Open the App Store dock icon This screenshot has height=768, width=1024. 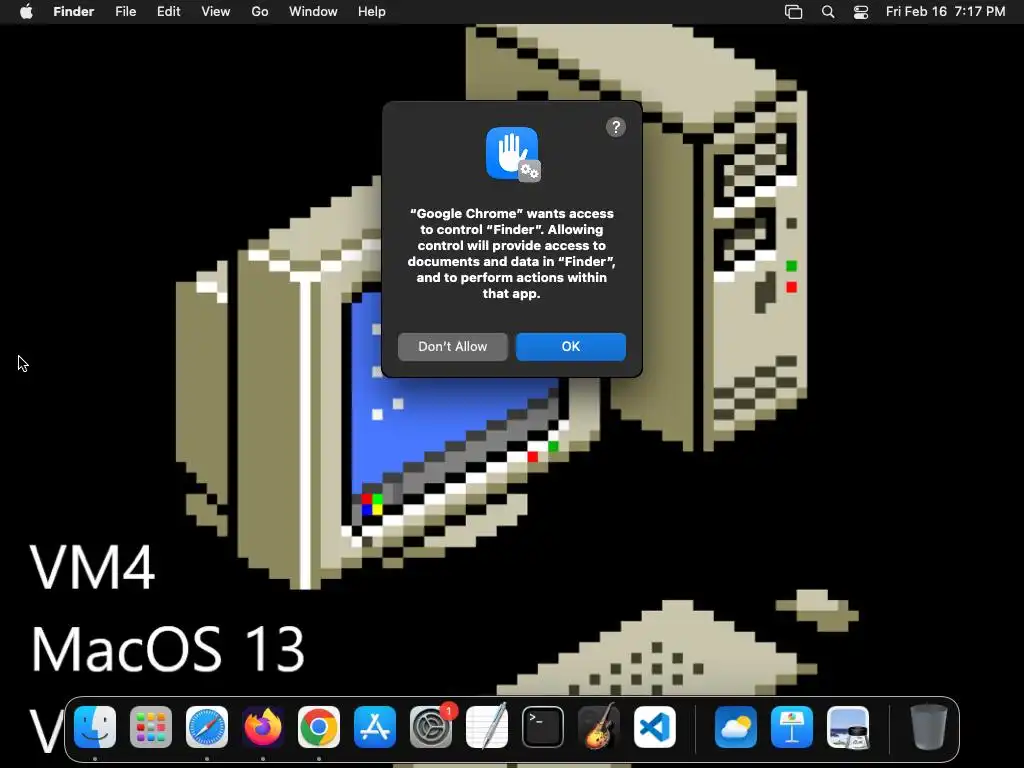point(375,727)
